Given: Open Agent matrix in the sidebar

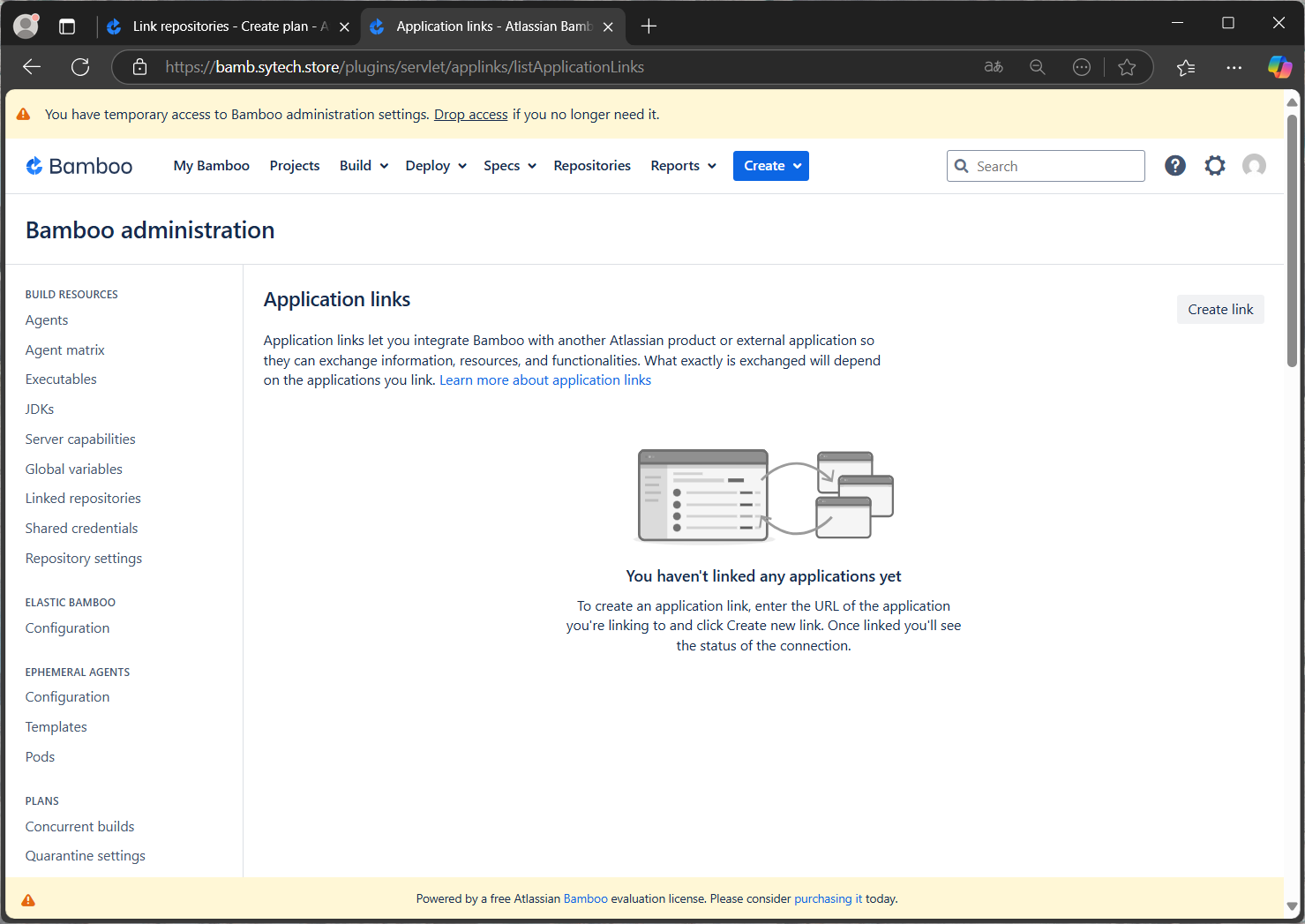Looking at the screenshot, I should [65, 350].
